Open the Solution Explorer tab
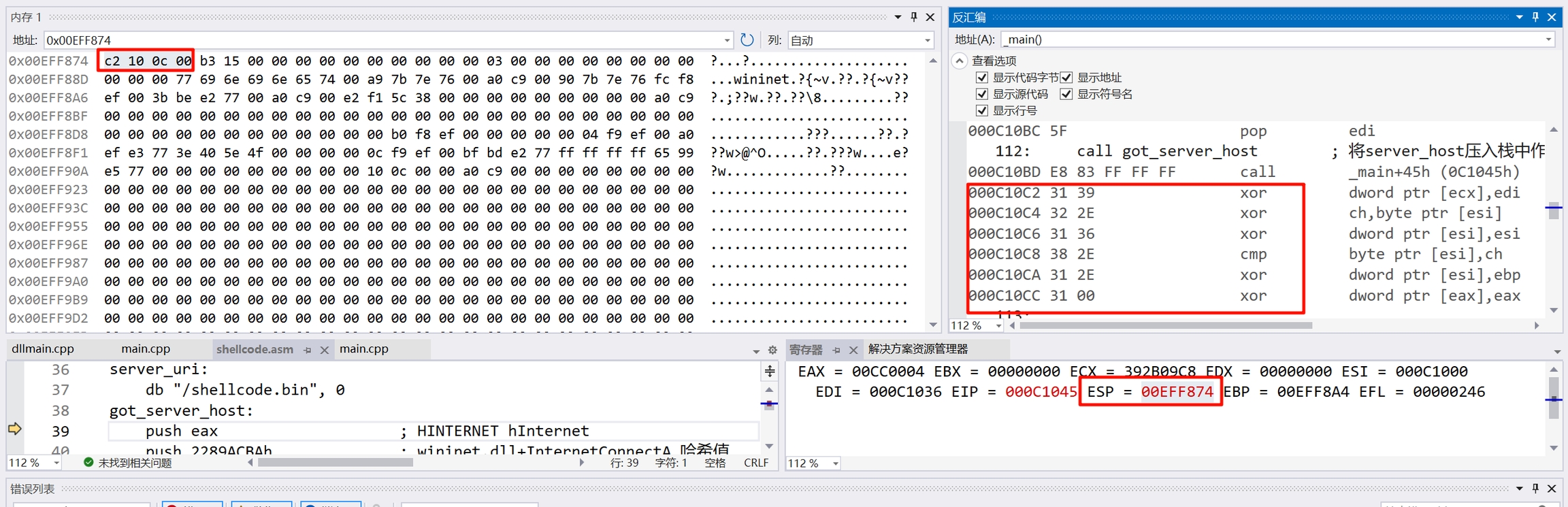1568x507 pixels. [917, 349]
